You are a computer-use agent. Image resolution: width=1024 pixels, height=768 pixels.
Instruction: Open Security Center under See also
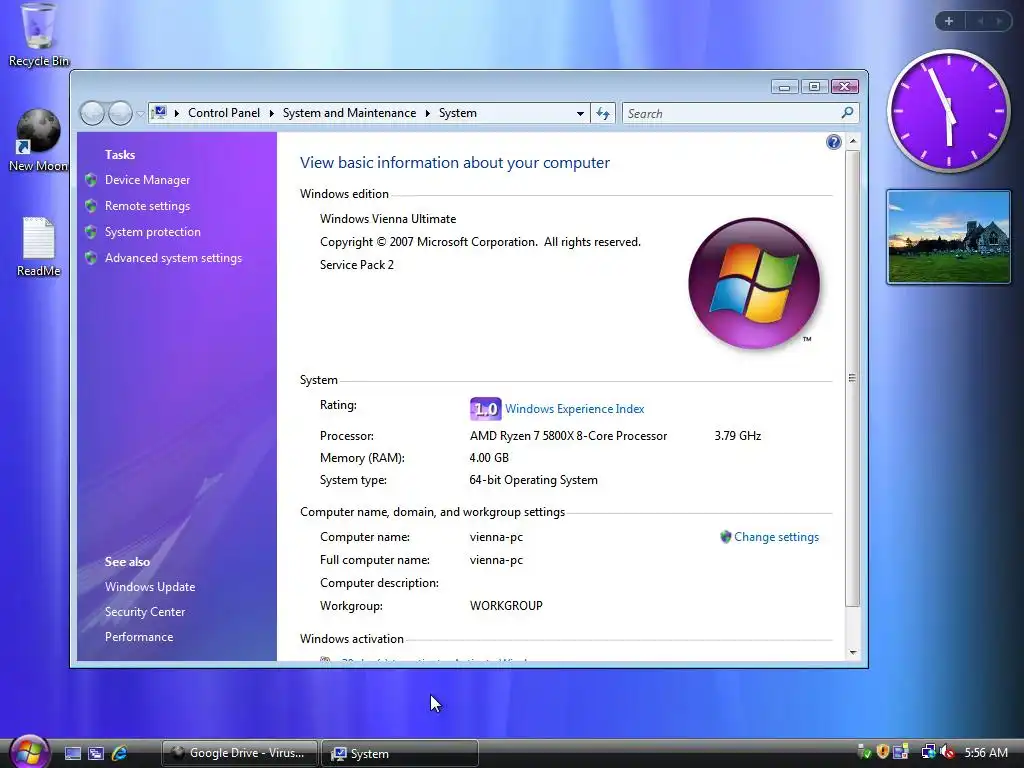coord(145,612)
